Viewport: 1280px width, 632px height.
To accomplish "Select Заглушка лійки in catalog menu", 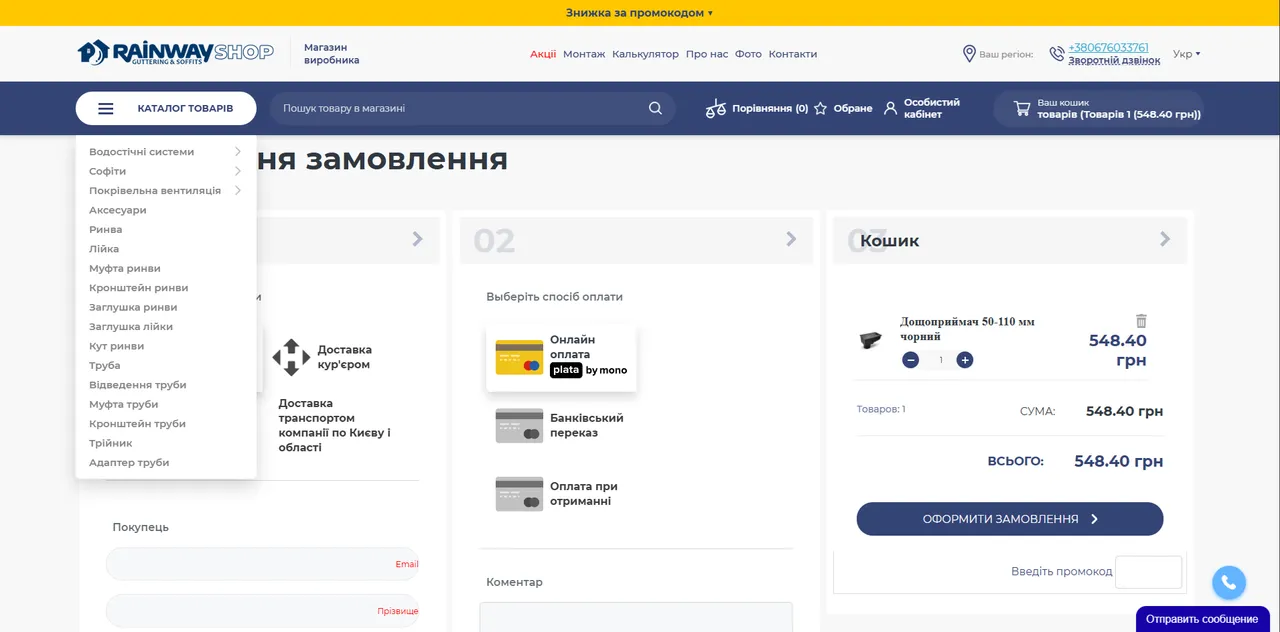I will coord(131,327).
